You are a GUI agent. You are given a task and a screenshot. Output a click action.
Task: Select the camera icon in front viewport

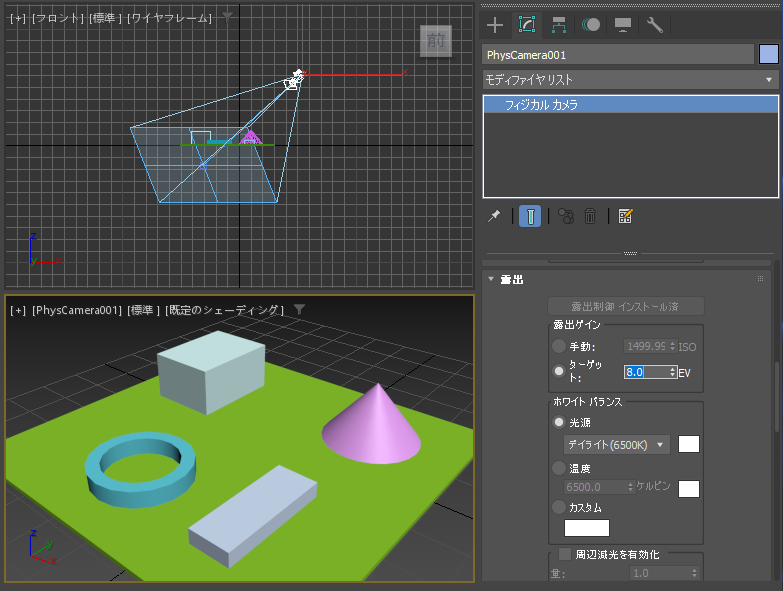tap(292, 82)
